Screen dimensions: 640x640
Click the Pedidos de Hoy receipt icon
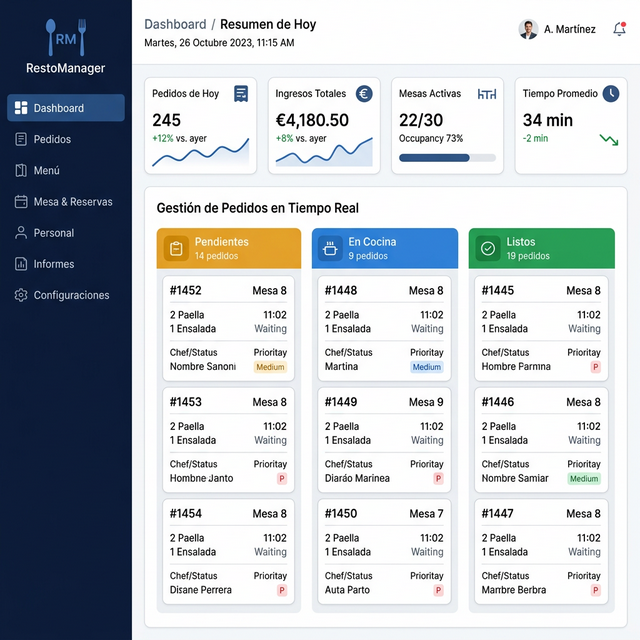coord(241,94)
